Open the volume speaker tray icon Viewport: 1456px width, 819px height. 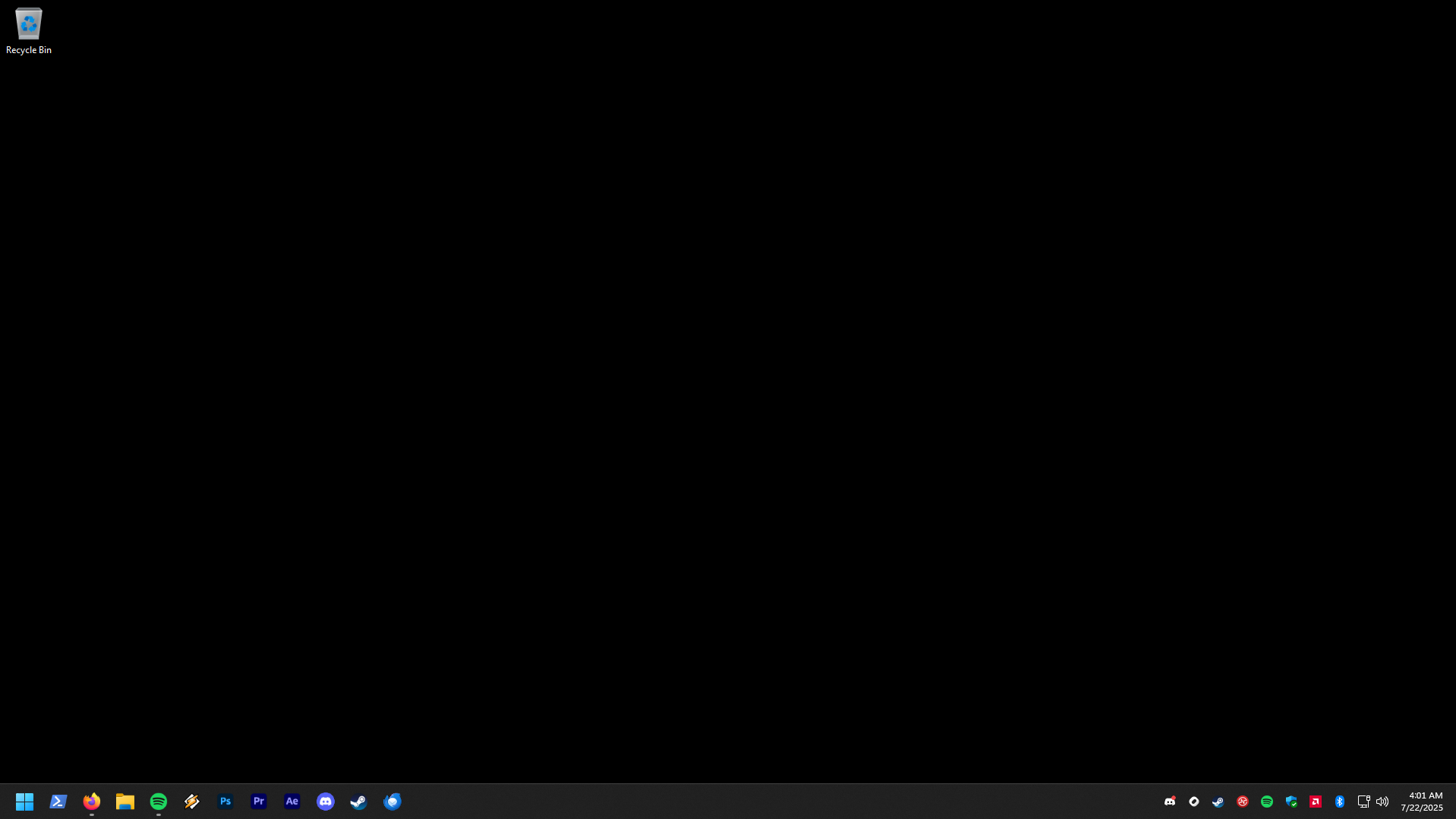[x=1382, y=802]
